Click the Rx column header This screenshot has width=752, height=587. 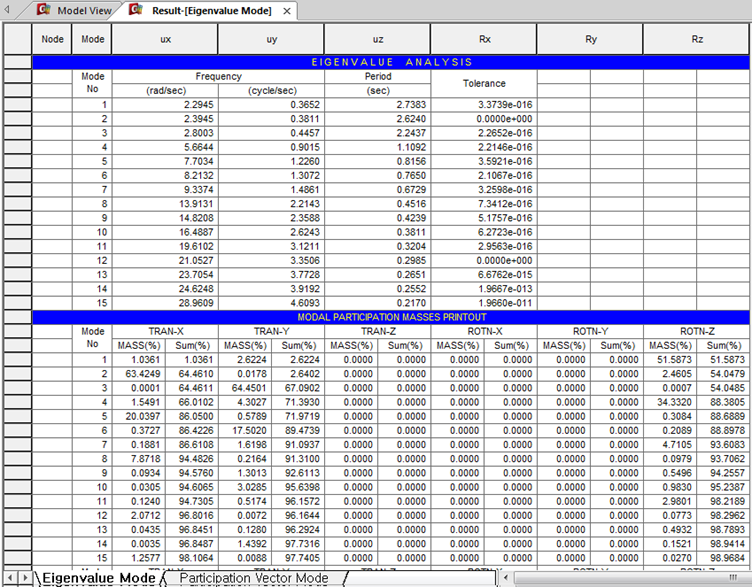pyautogui.click(x=484, y=39)
